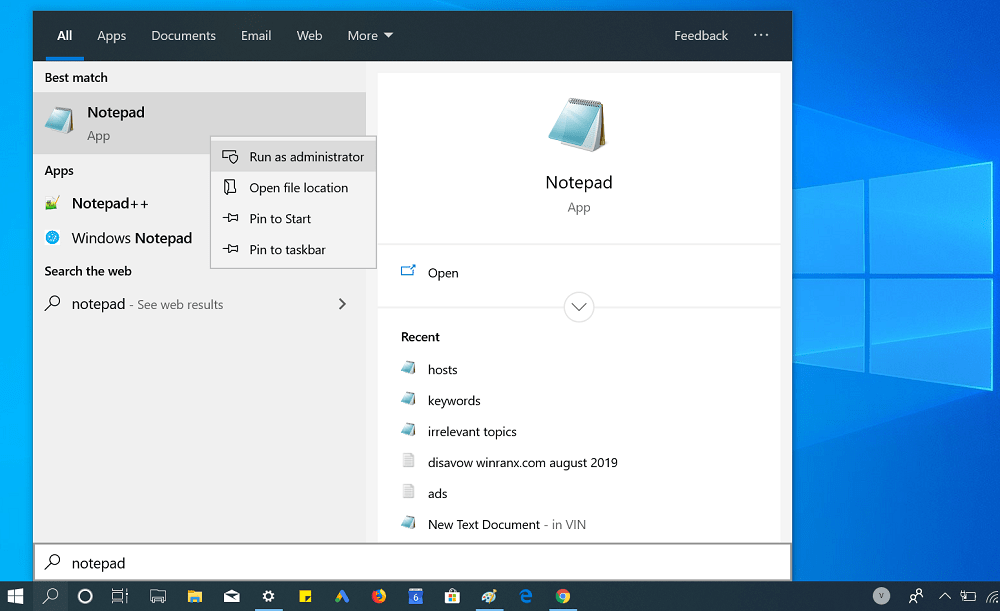Open Task View on the taskbar

coord(120,596)
